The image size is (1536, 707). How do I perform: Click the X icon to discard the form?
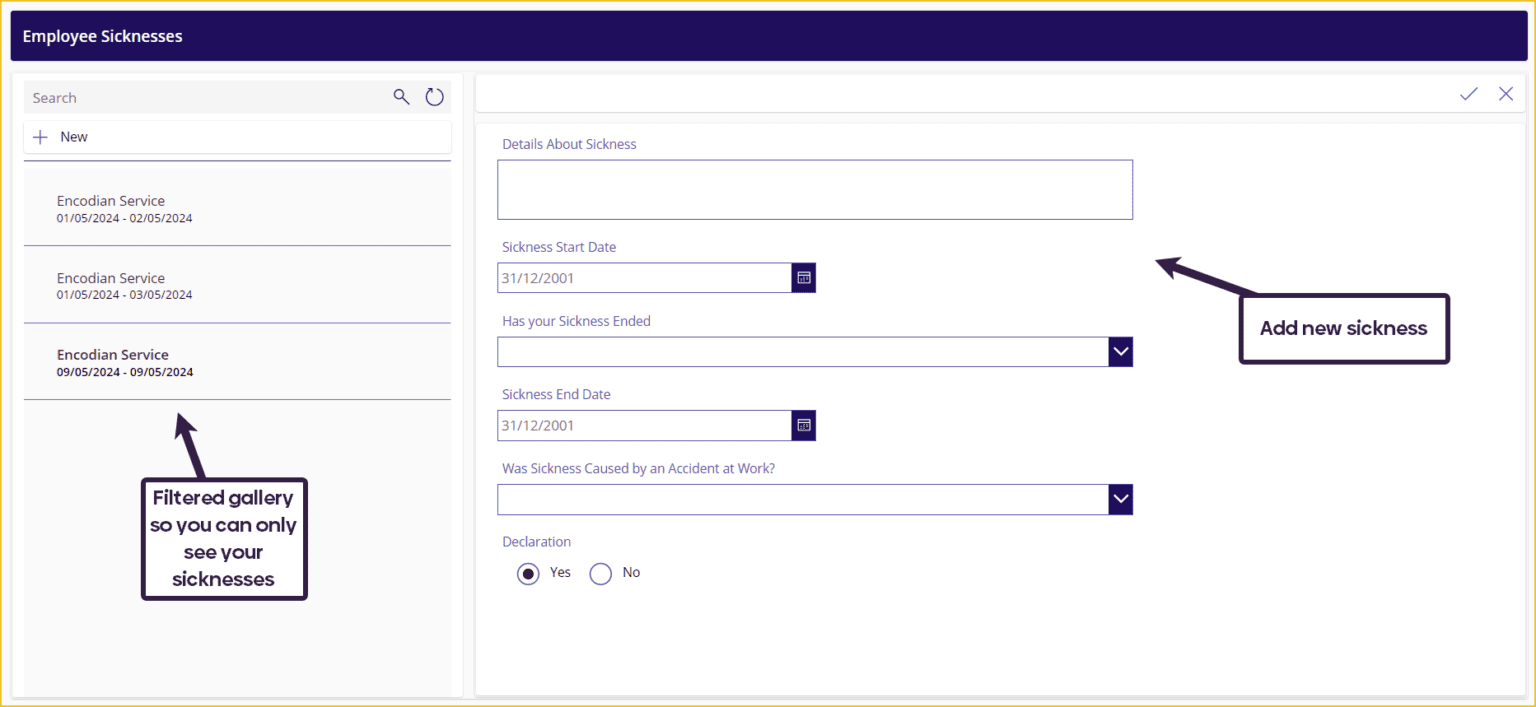(x=1506, y=93)
